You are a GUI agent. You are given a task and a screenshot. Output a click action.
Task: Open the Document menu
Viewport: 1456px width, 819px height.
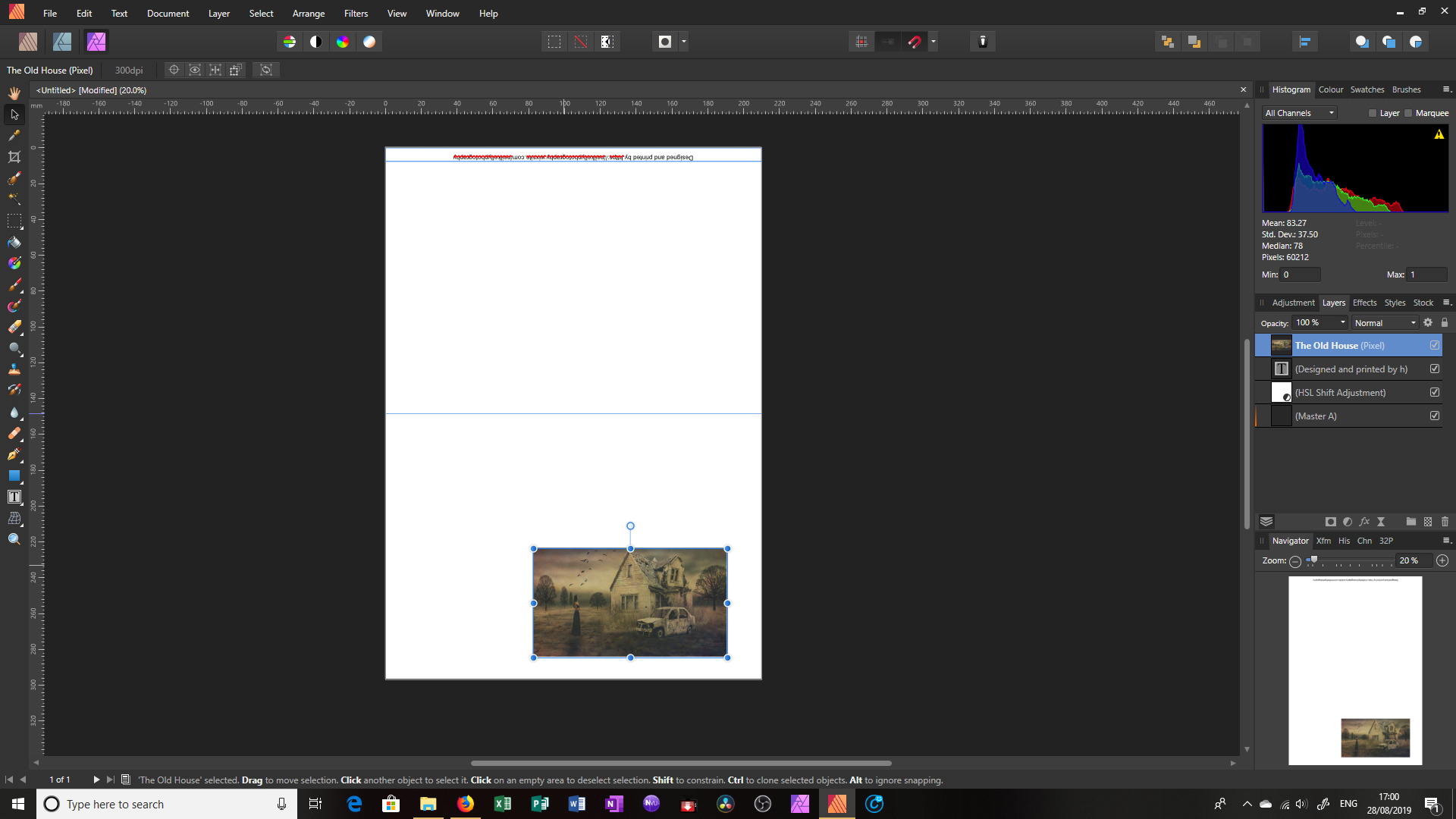click(x=168, y=14)
